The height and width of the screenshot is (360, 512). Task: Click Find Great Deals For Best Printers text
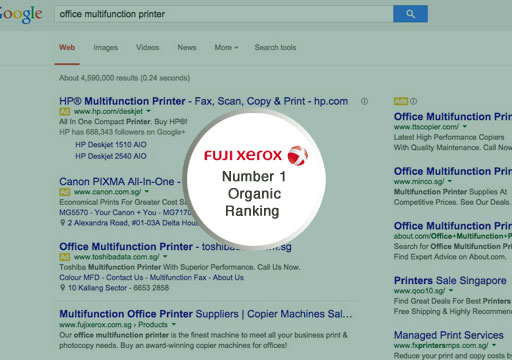click(453, 301)
